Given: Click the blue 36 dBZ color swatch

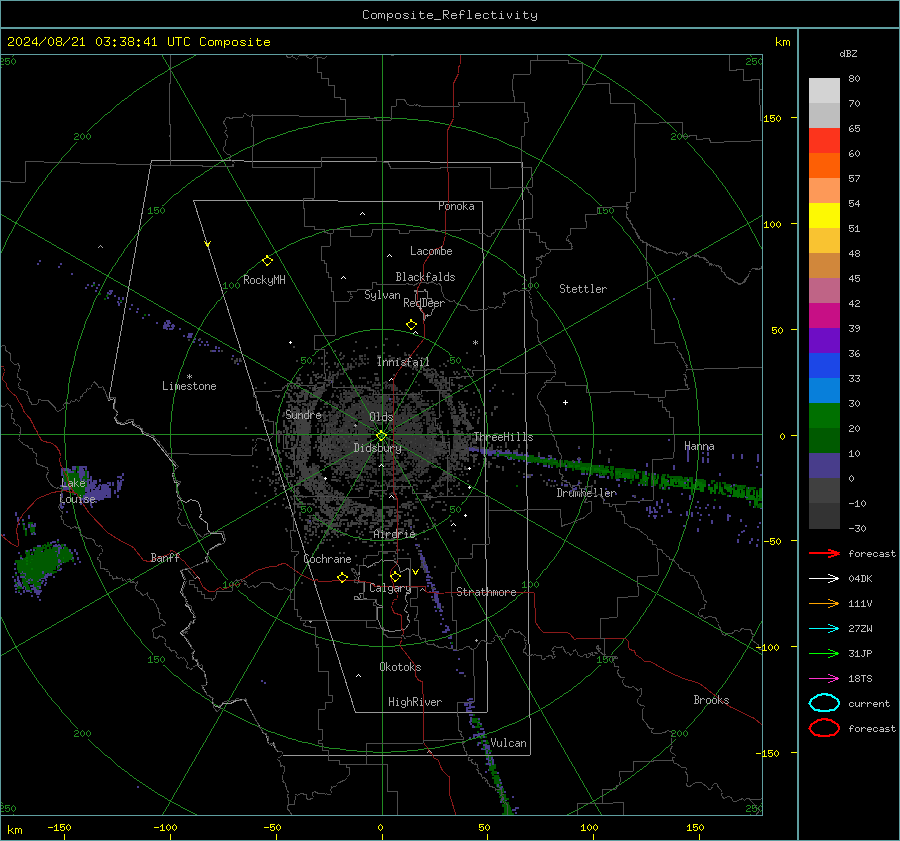Looking at the screenshot, I should click(824, 366).
